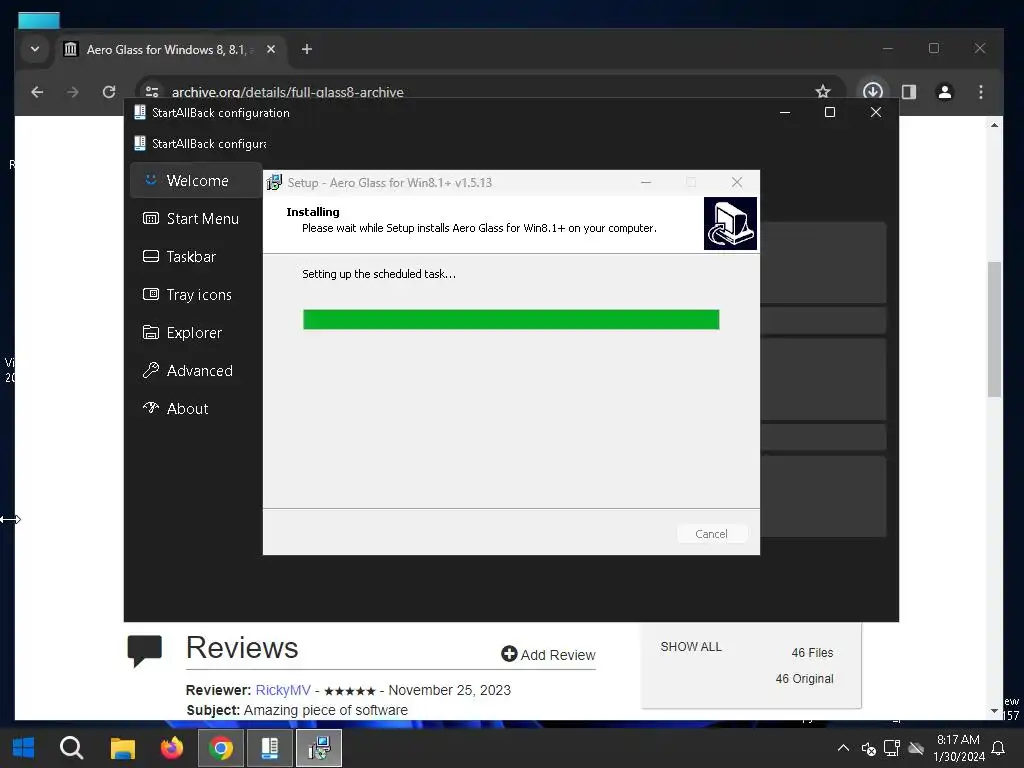
Task: Cancel the Aero Glass installation
Action: coord(711,534)
